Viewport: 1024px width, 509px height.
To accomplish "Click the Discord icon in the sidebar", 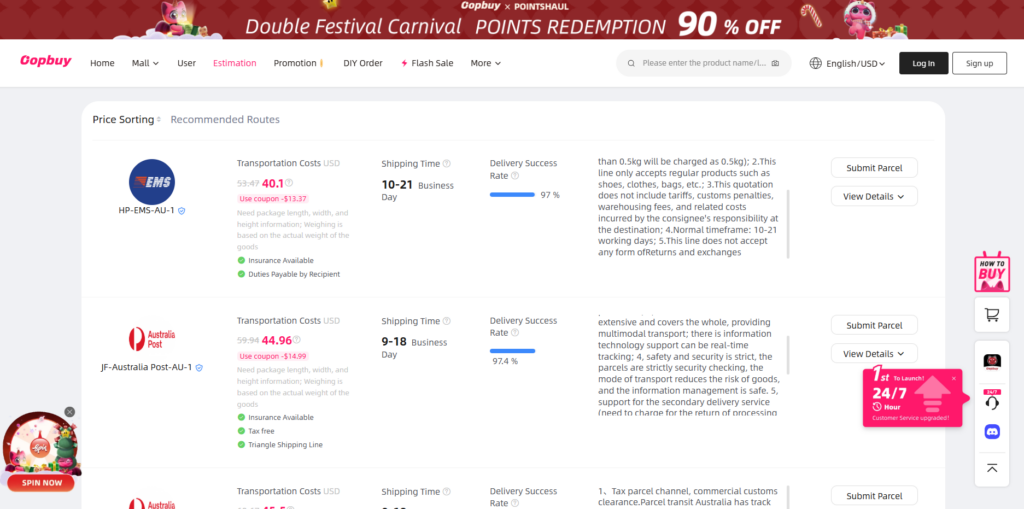I will (992, 432).
